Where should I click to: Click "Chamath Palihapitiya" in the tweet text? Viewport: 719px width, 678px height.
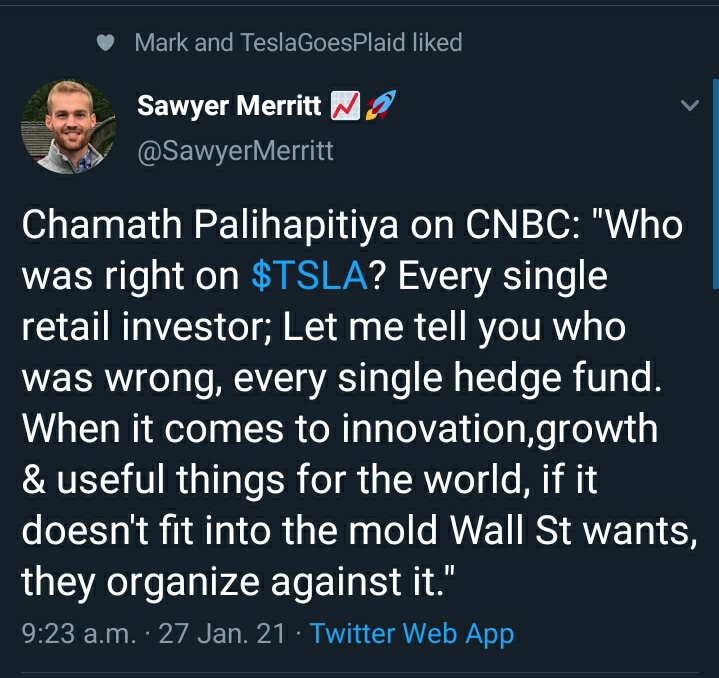pyautogui.click(x=198, y=226)
